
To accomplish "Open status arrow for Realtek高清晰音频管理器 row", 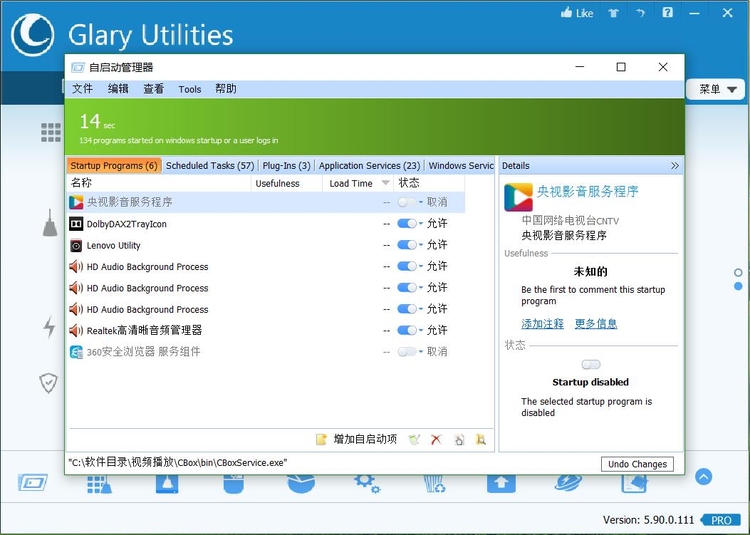I will (x=421, y=330).
